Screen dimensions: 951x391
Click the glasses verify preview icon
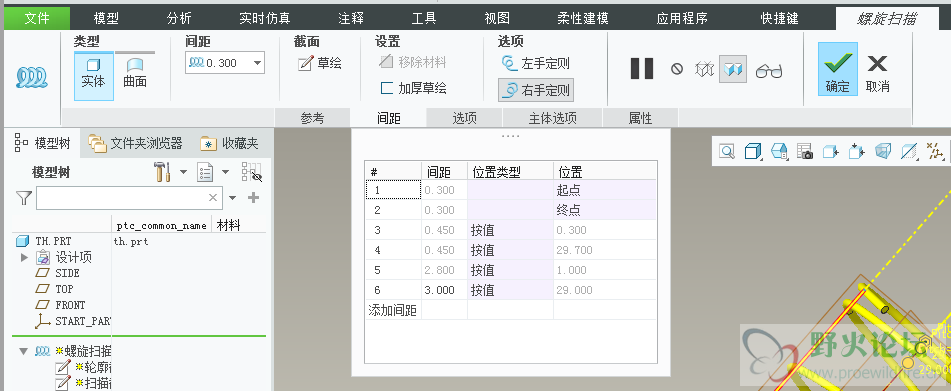point(769,72)
